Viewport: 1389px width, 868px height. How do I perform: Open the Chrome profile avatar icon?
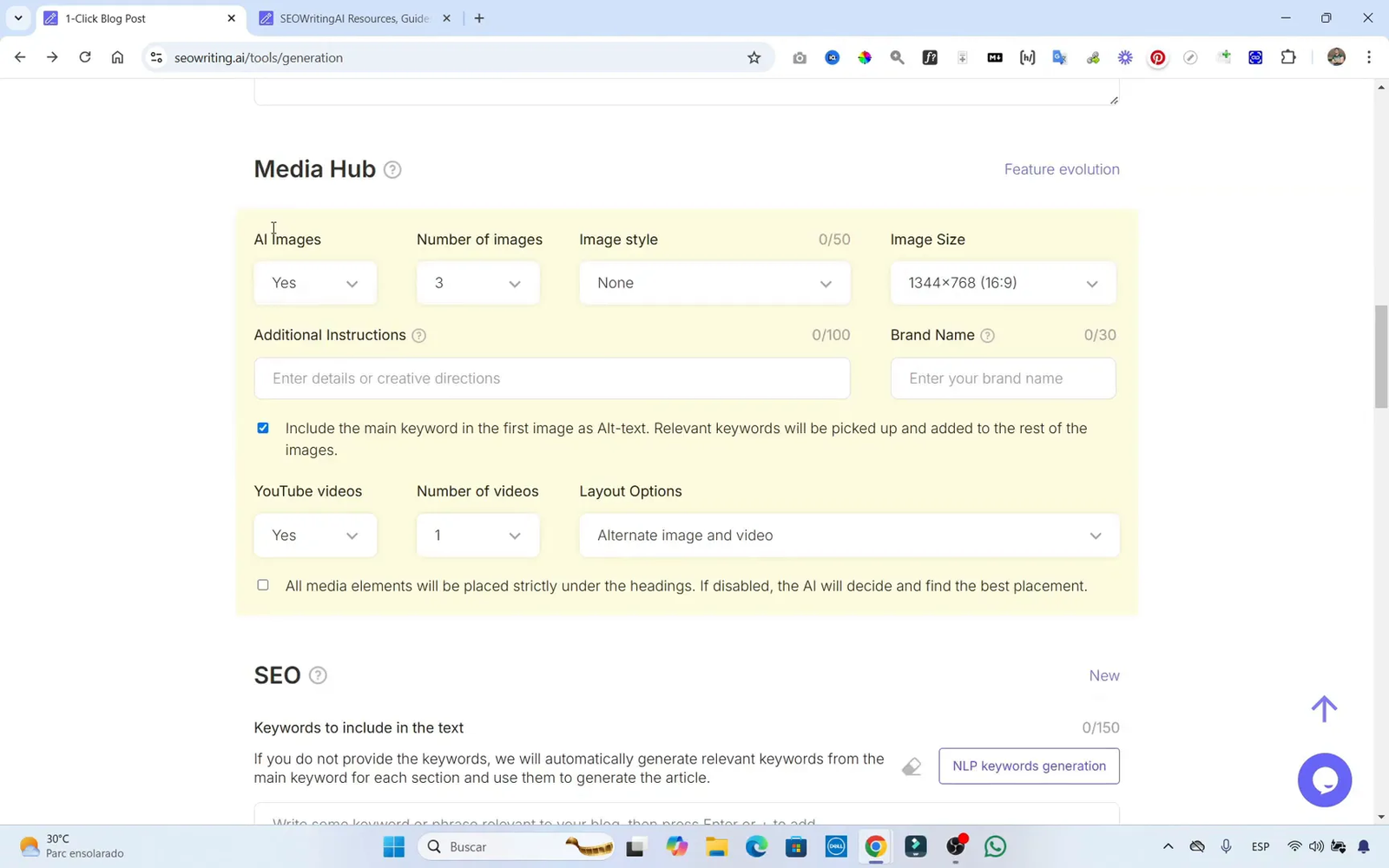point(1336,57)
